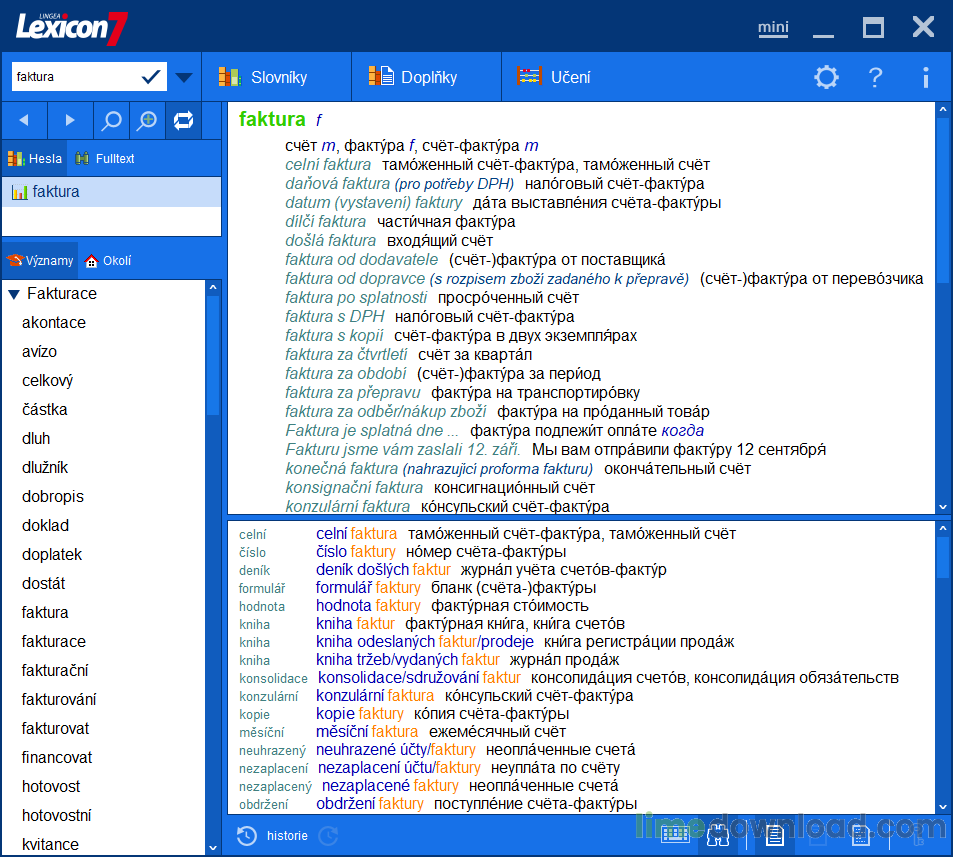Toggle the sync arrows button

183,121
